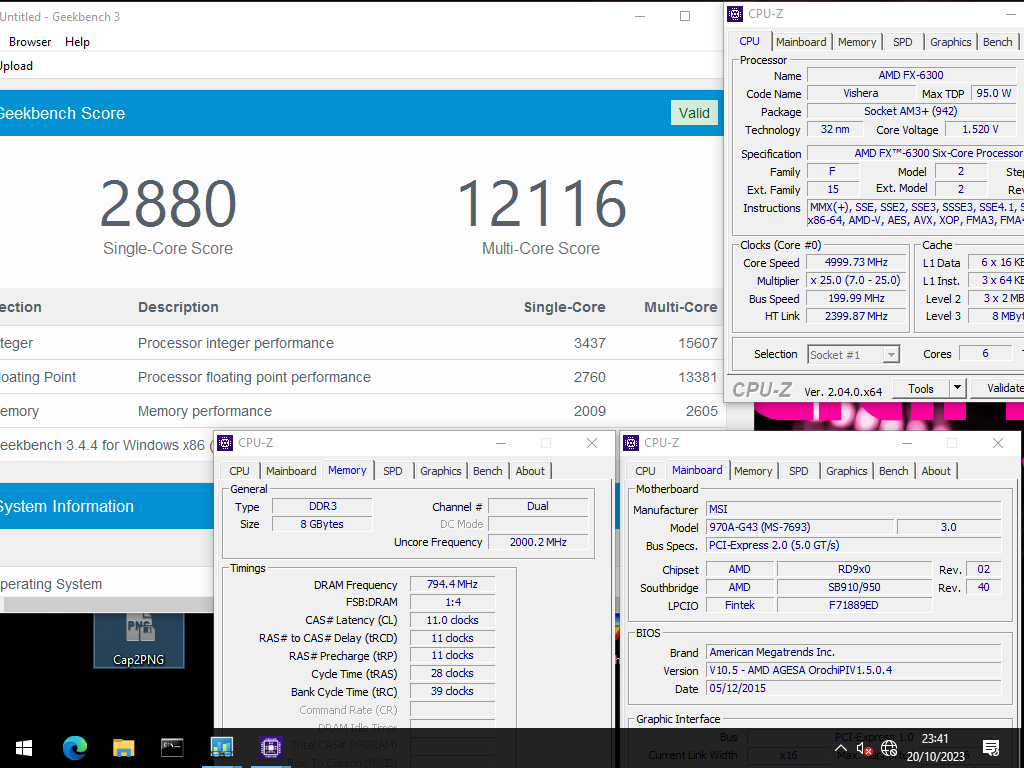The height and width of the screenshot is (768, 1024).
Task: Maximize the Geekbench 3 window
Action: [x=684, y=16]
